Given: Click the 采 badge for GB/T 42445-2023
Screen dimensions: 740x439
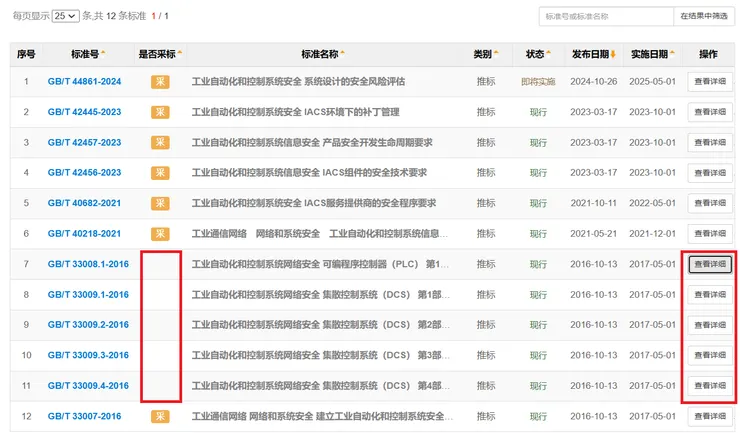Looking at the screenshot, I should [160, 112].
